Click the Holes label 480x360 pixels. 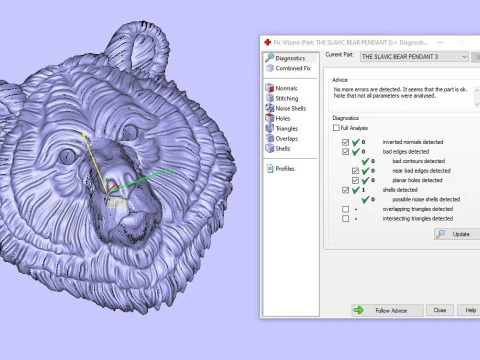[x=283, y=118]
